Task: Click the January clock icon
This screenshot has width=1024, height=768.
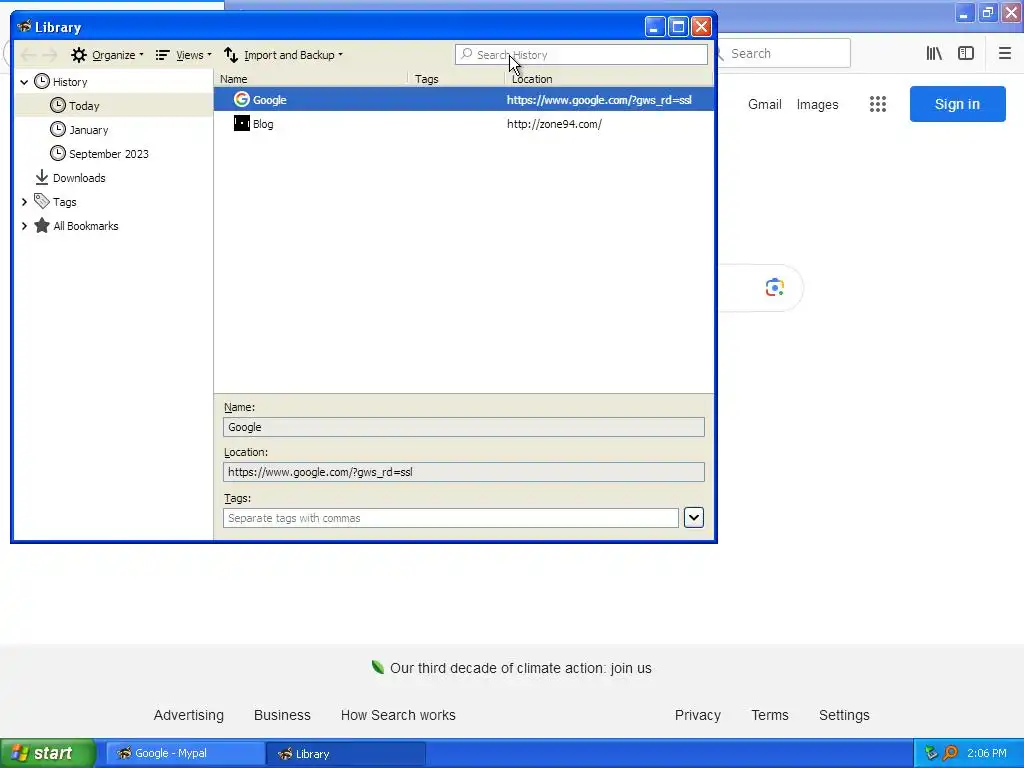Action: coord(58,129)
